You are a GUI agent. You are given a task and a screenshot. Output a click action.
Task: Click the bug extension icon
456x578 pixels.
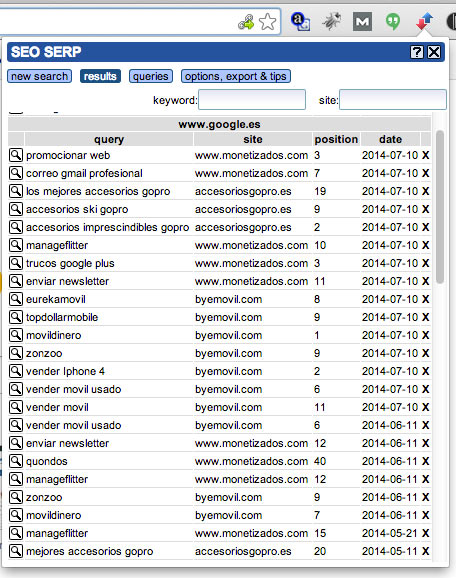[331, 21]
